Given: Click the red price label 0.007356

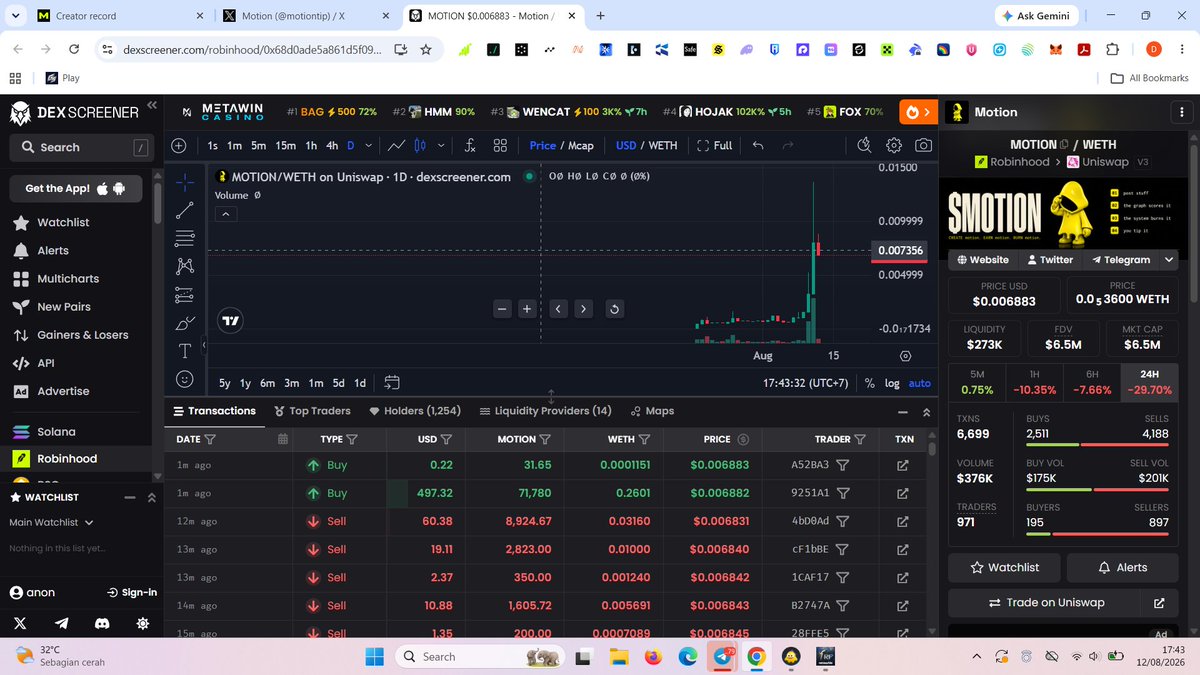Looking at the screenshot, I should [x=899, y=250].
